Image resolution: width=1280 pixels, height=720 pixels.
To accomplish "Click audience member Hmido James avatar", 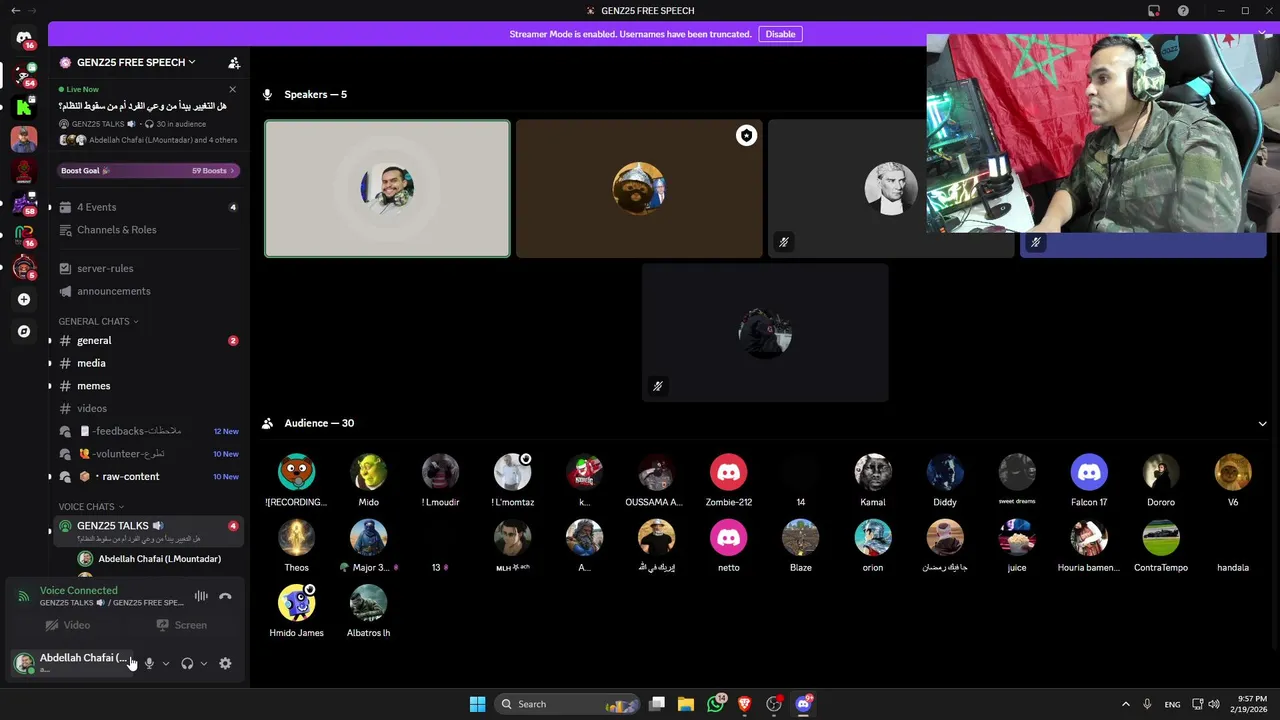I will (296, 603).
